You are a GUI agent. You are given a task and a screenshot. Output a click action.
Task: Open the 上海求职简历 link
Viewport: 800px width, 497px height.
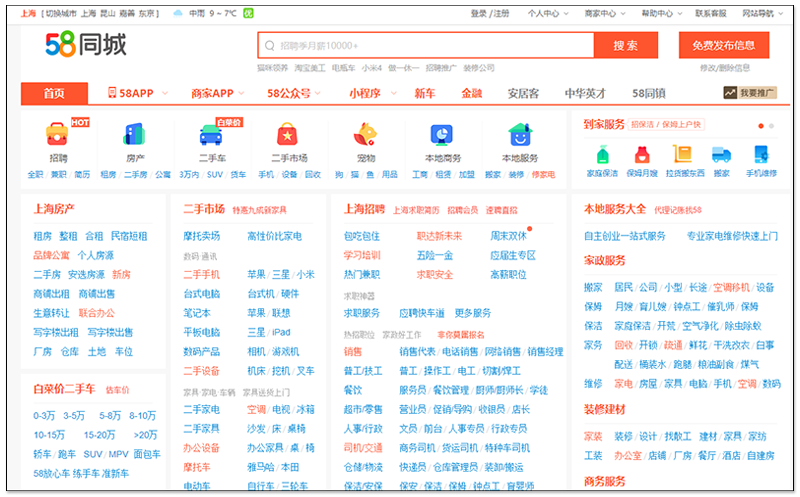click(x=416, y=210)
